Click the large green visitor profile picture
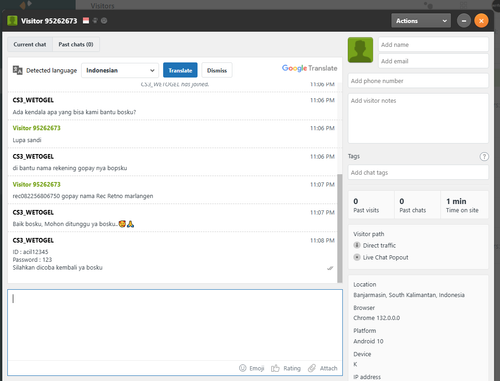The width and height of the screenshot is (500, 381). [360, 50]
